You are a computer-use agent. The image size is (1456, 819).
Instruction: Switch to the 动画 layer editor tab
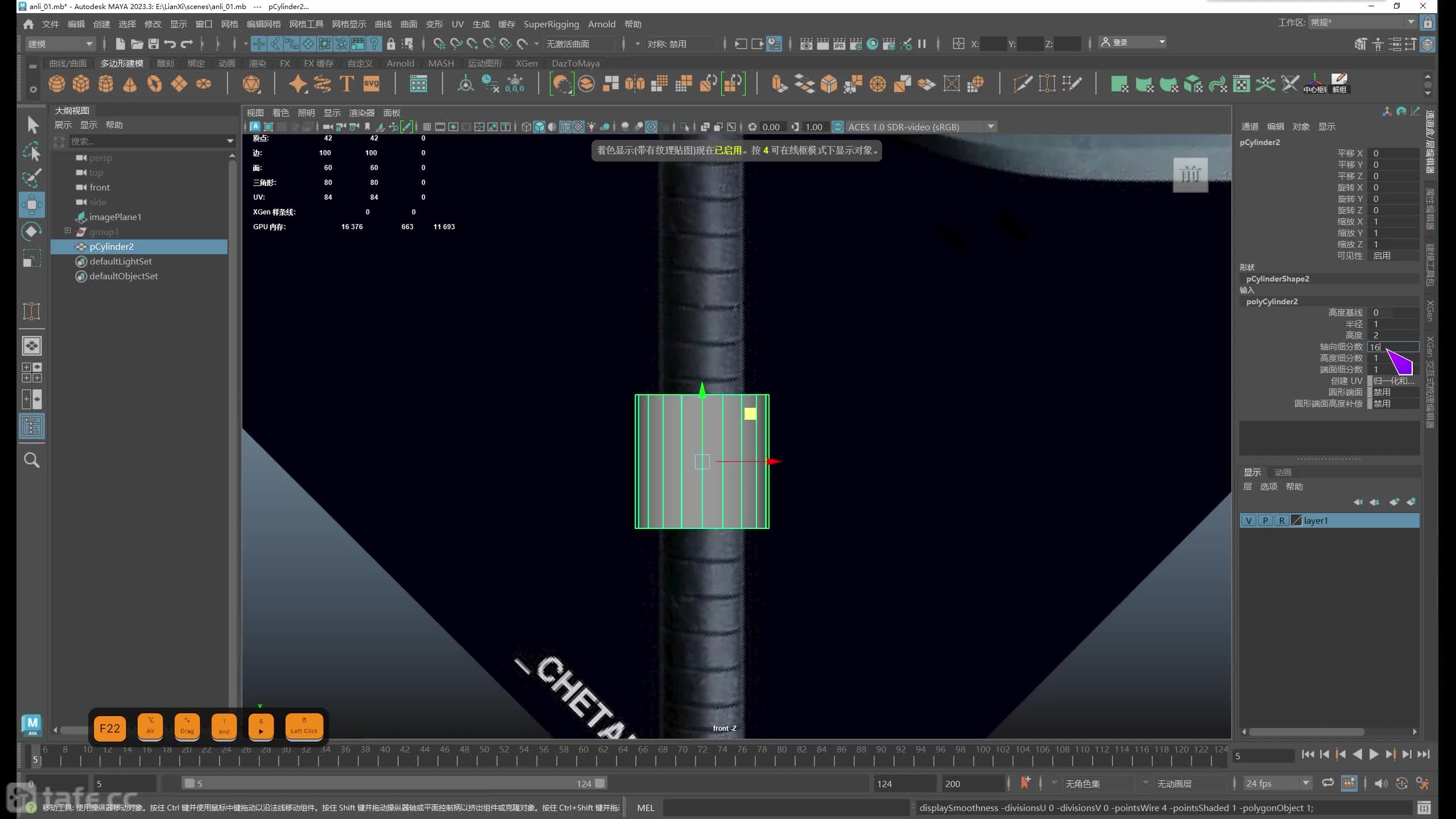(1283, 472)
